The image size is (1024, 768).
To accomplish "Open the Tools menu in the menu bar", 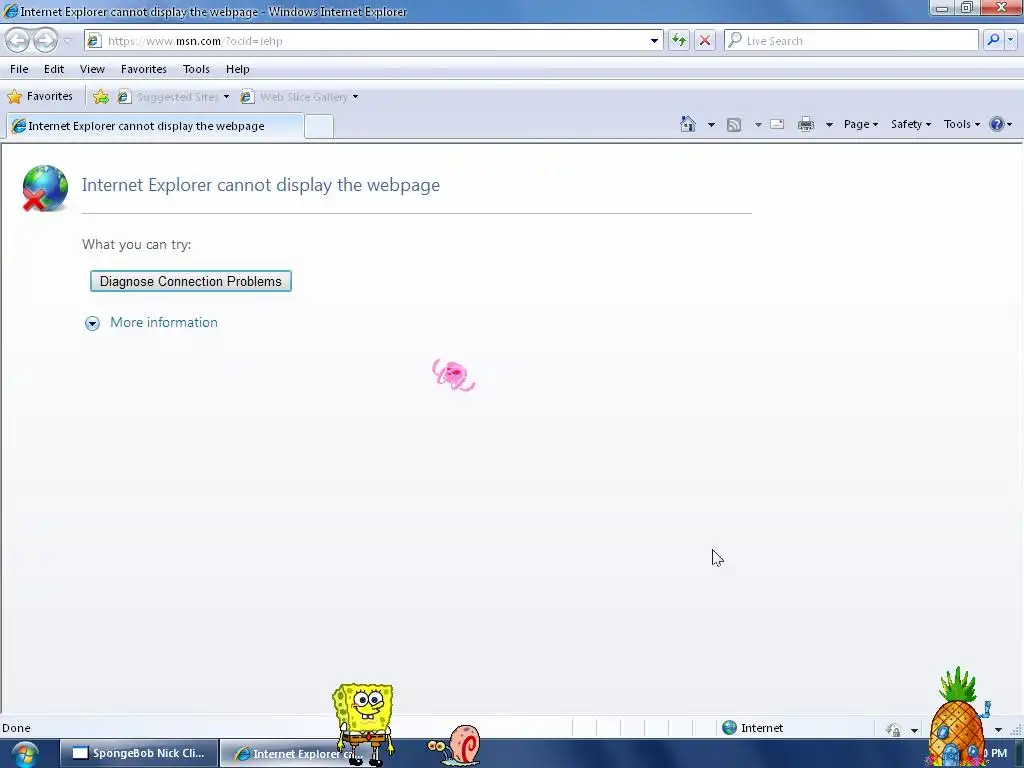I will tap(196, 69).
